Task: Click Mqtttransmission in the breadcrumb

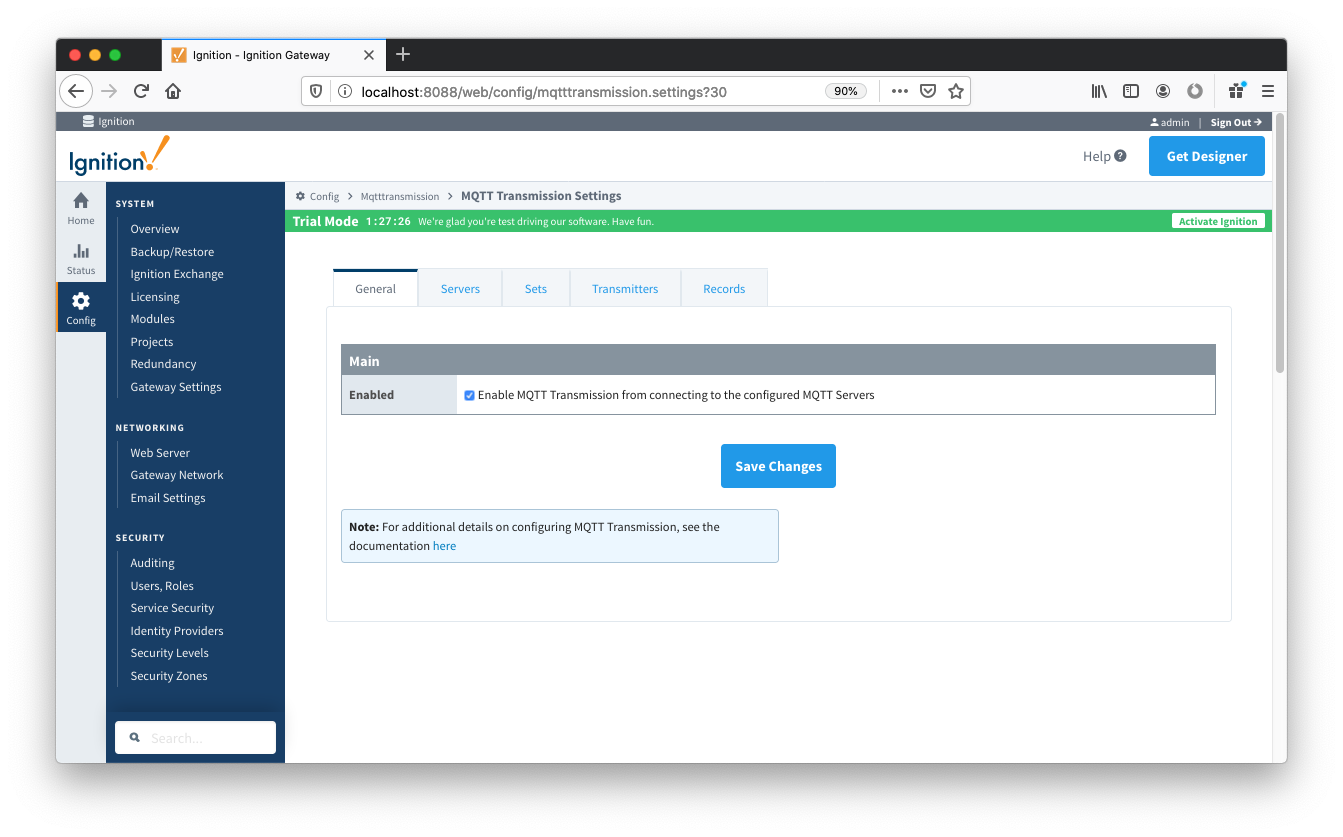Action: 400,196
